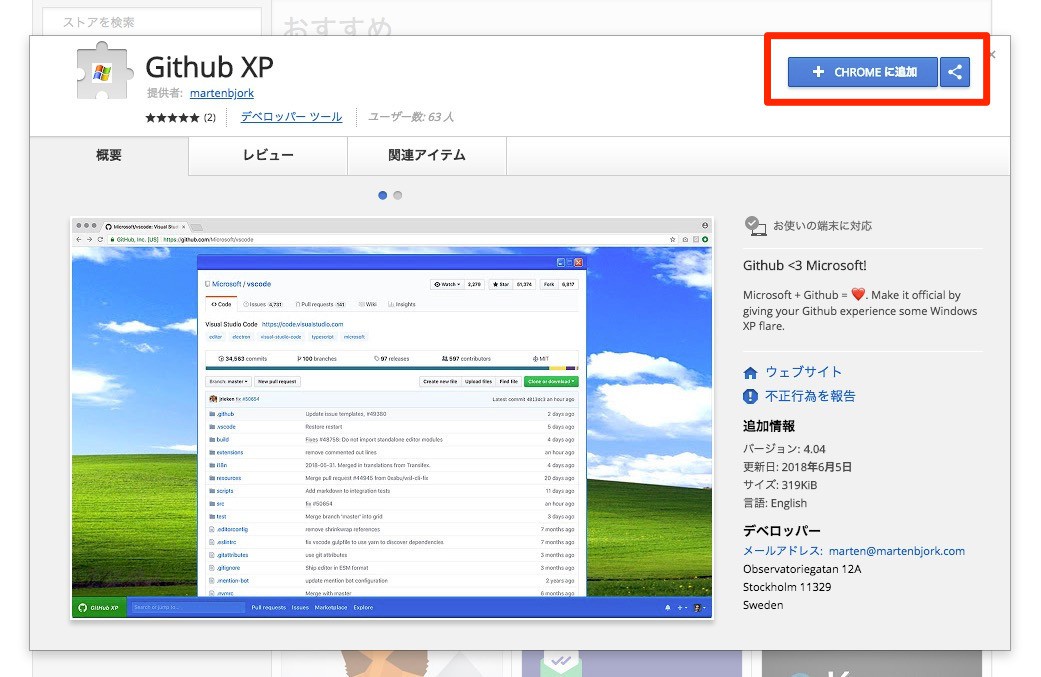Click the Observatoriegatan 12A address line
The width and height of the screenshot is (1041, 677).
(x=802, y=569)
